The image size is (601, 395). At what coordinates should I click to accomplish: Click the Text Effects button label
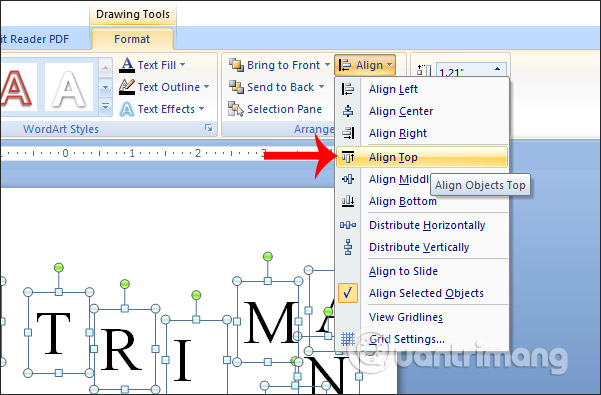coord(166,109)
